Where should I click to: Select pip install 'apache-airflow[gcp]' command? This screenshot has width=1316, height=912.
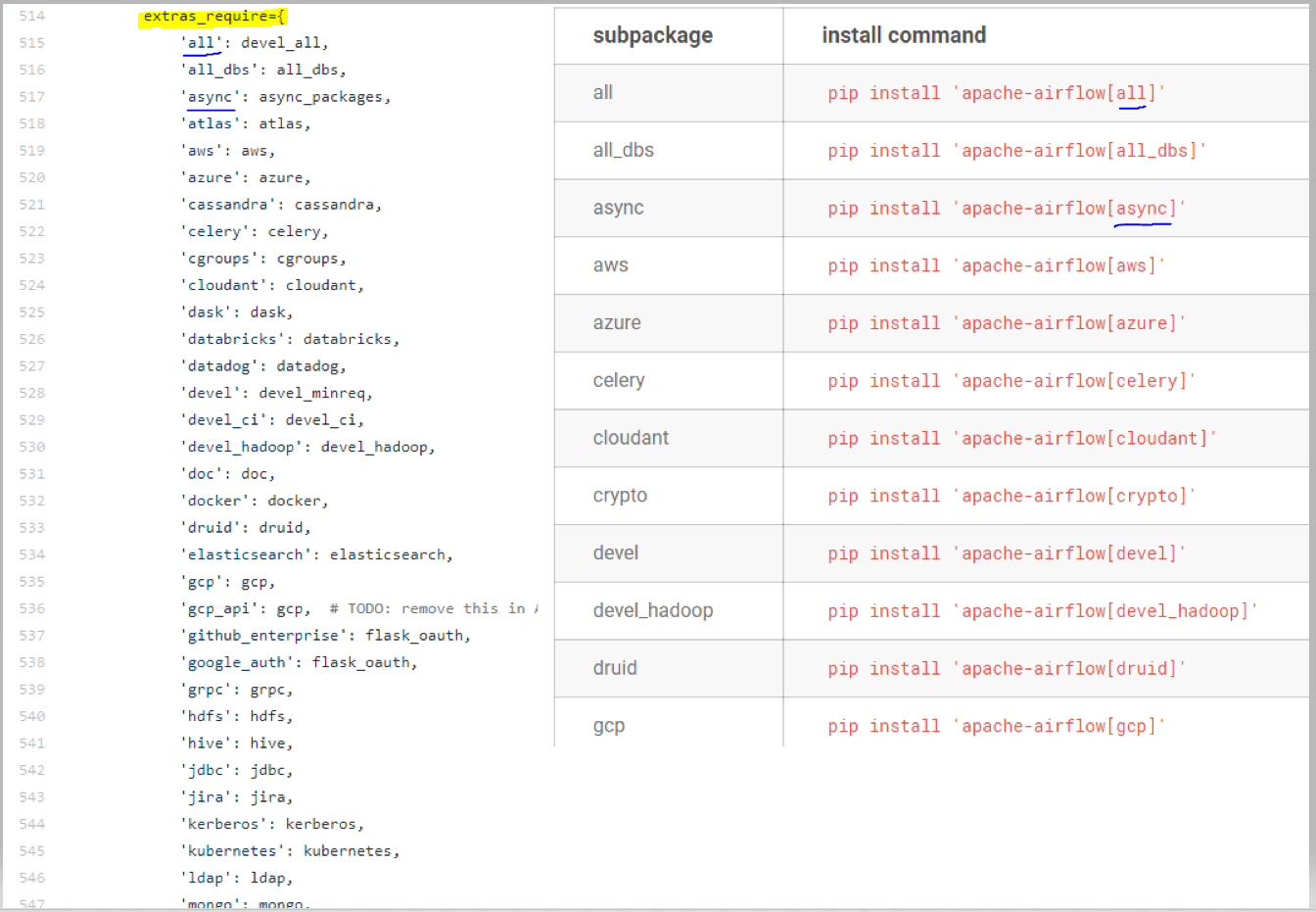pos(997,727)
